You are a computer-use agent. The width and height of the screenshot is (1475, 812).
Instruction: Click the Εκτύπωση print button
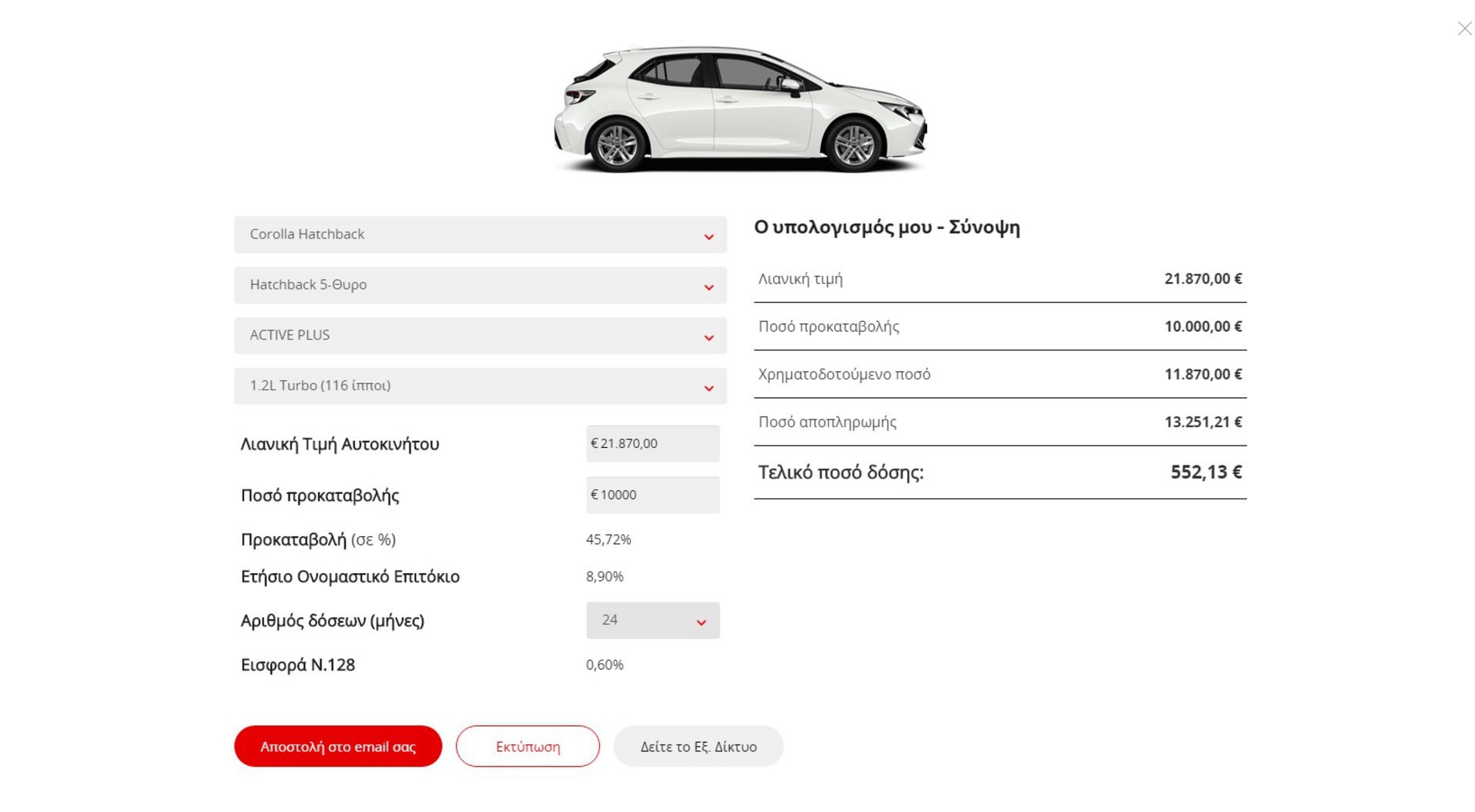[527, 747]
